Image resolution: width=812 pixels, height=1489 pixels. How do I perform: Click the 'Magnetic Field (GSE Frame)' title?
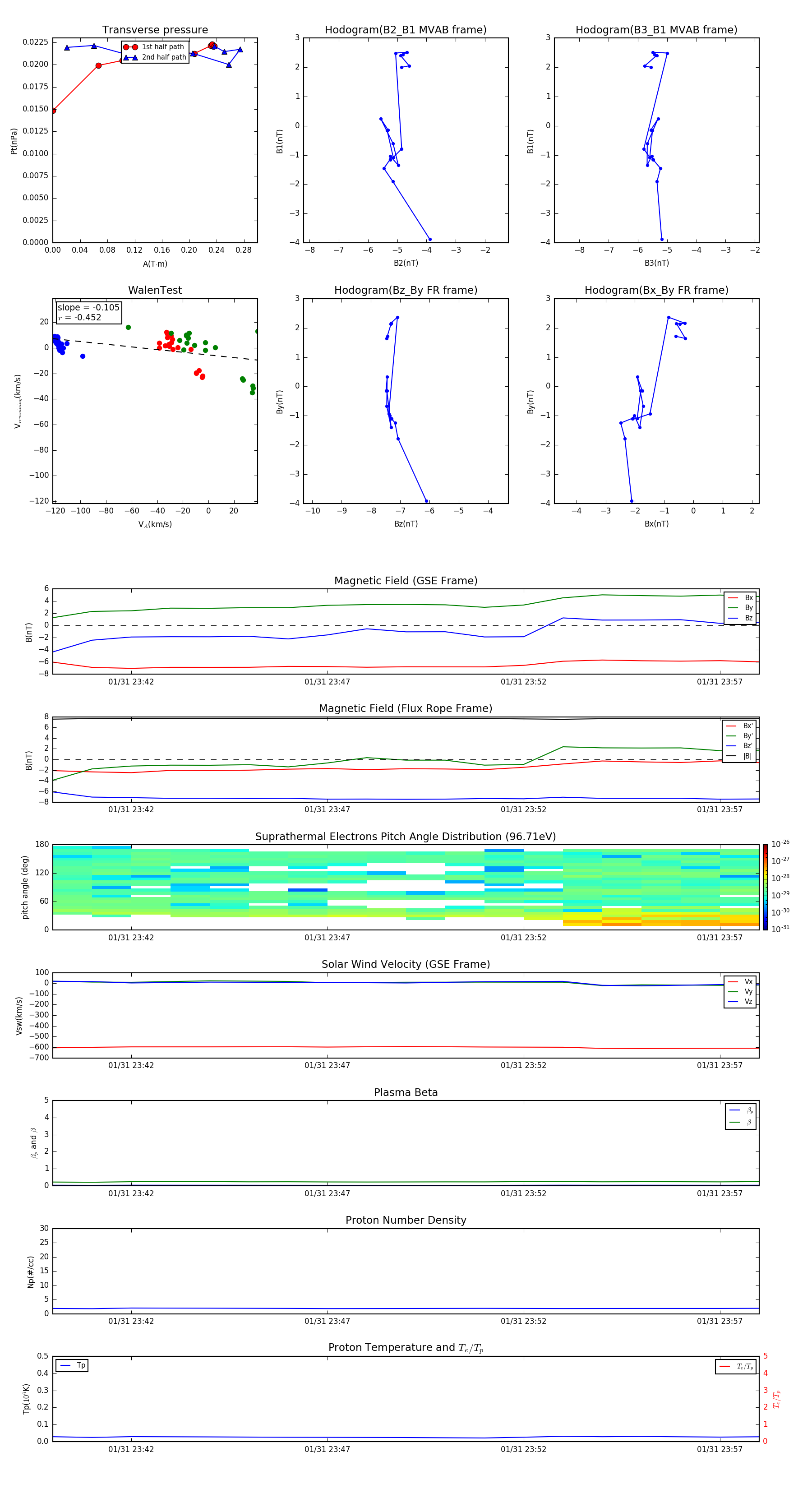(406, 581)
